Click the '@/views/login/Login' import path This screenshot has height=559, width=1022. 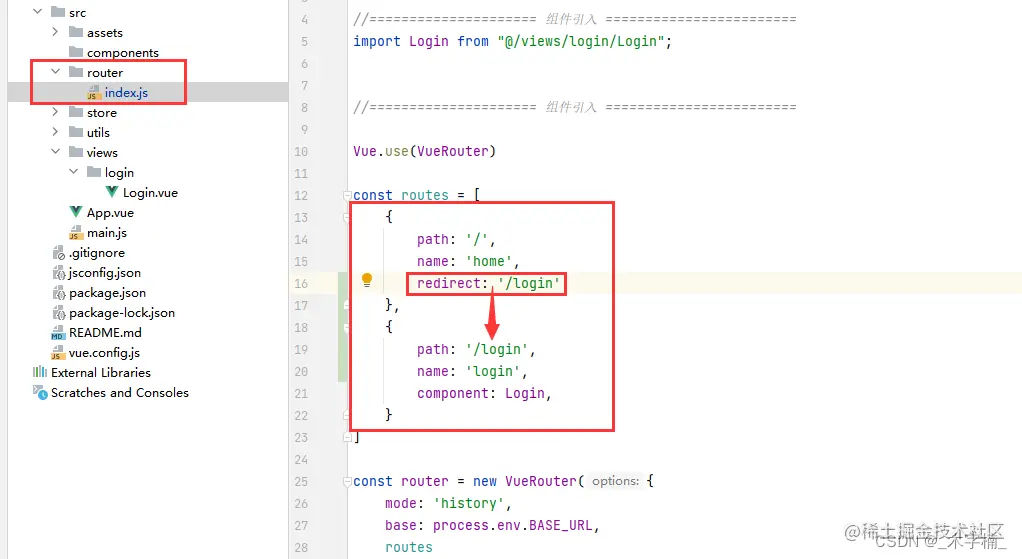point(581,41)
